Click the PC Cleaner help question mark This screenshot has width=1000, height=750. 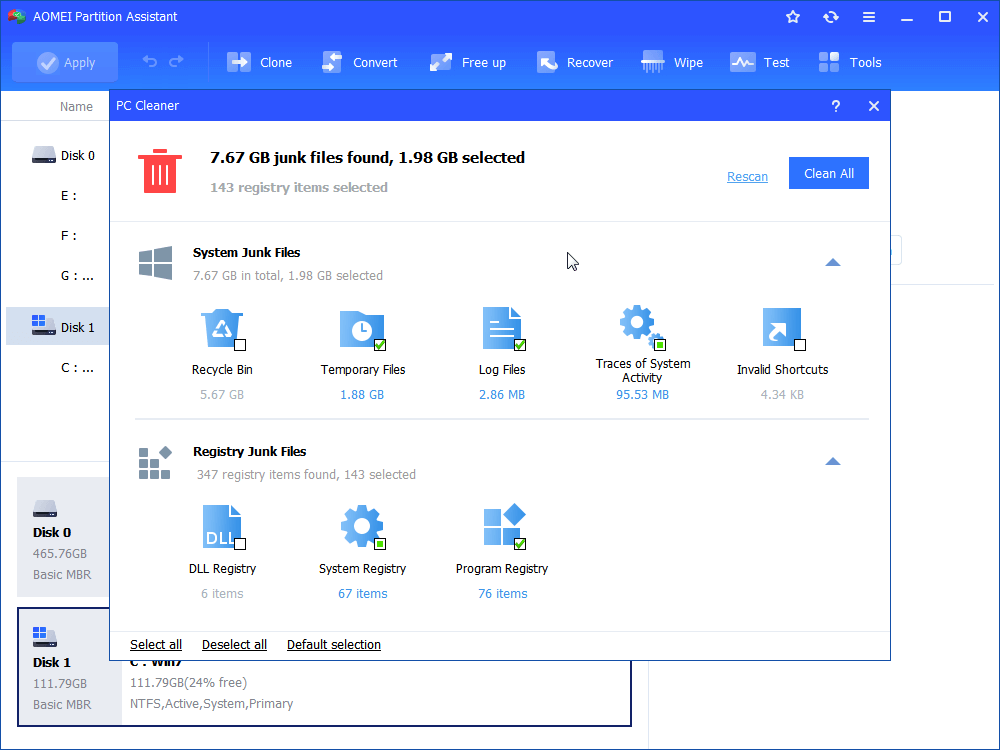click(x=835, y=105)
